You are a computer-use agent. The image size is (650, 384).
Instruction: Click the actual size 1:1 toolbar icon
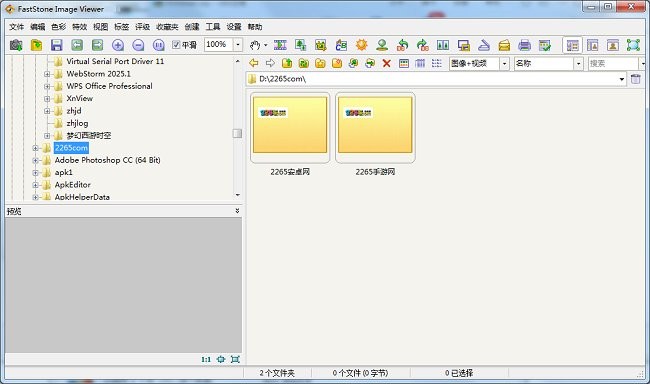click(x=158, y=45)
